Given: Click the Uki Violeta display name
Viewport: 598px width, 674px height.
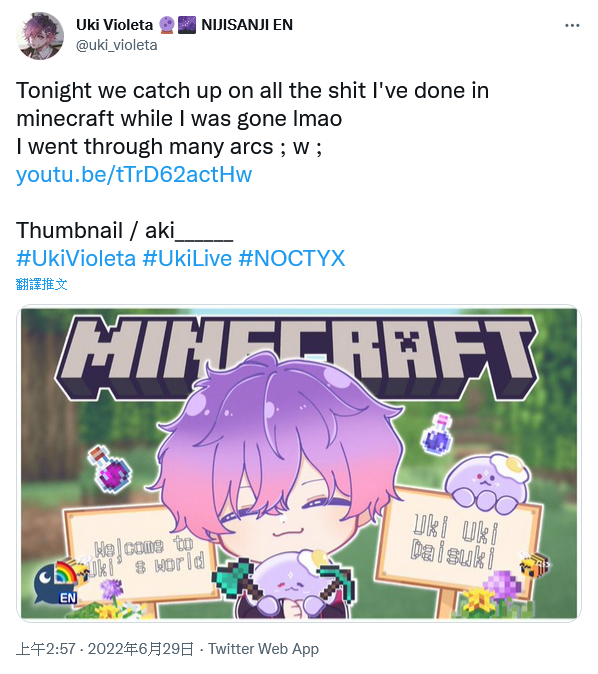Looking at the screenshot, I should pos(114,25).
